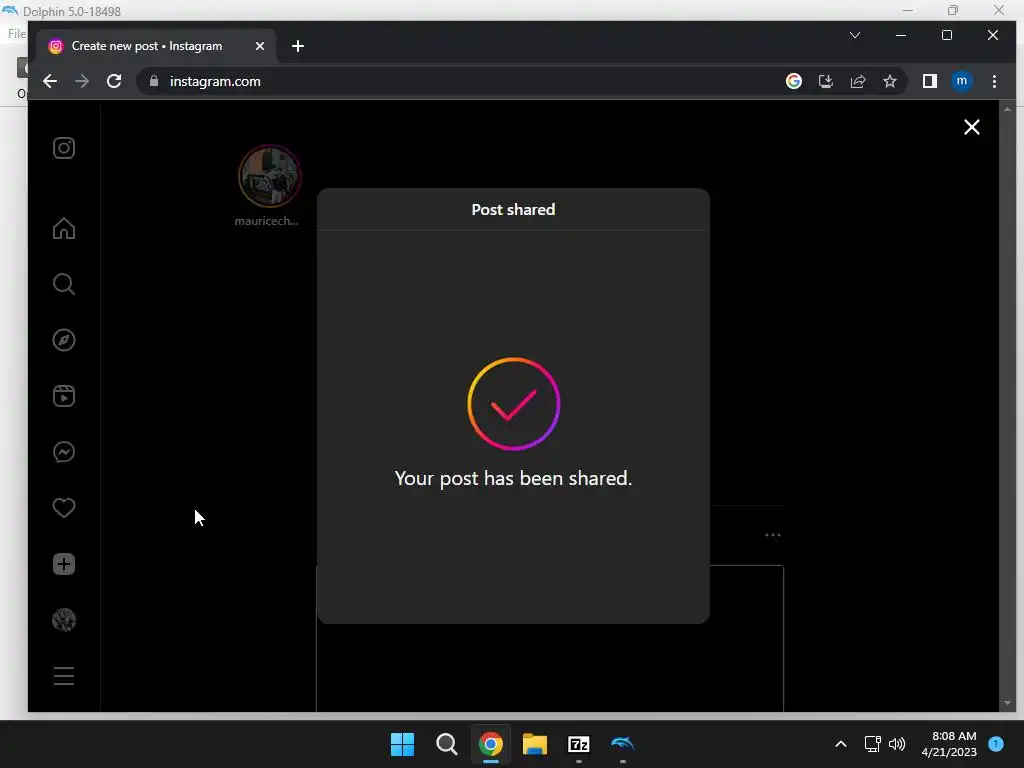
Task: Open Chrome three-dot menu
Action: pyautogui.click(x=995, y=81)
